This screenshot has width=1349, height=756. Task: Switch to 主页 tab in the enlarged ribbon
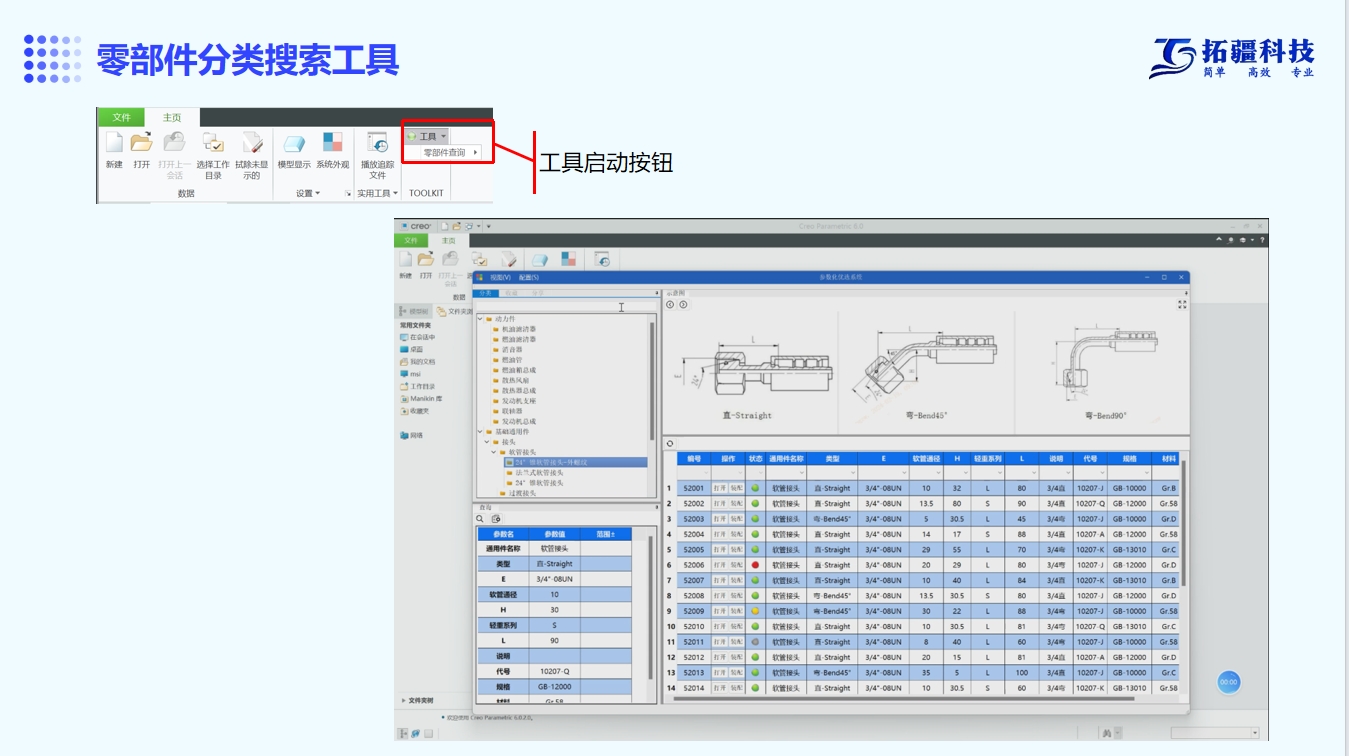172,118
